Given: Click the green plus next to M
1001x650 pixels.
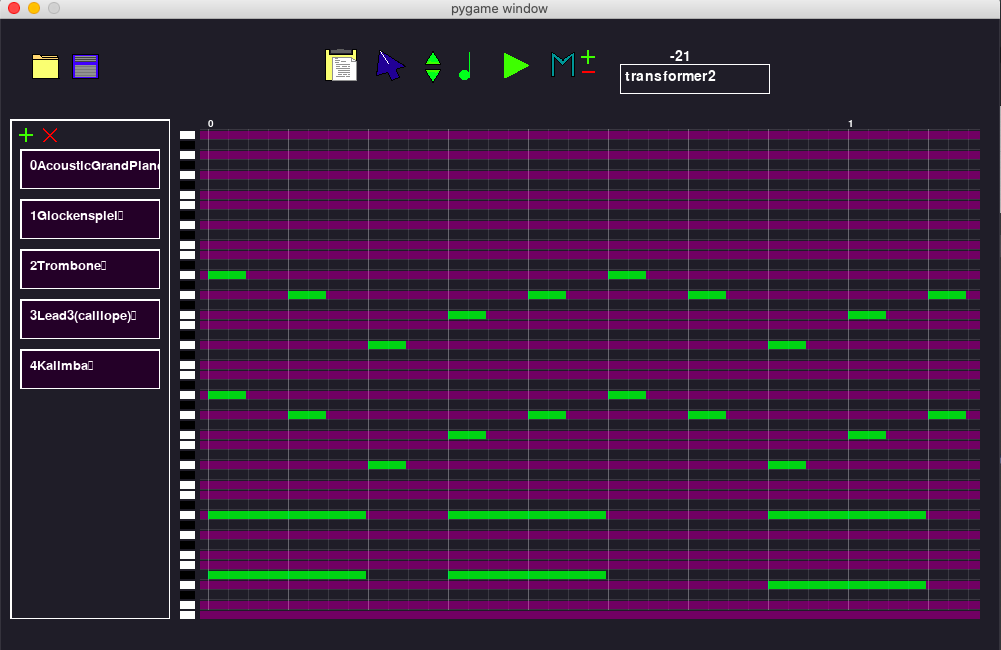Looking at the screenshot, I should pyautogui.click(x=588, y=57).
